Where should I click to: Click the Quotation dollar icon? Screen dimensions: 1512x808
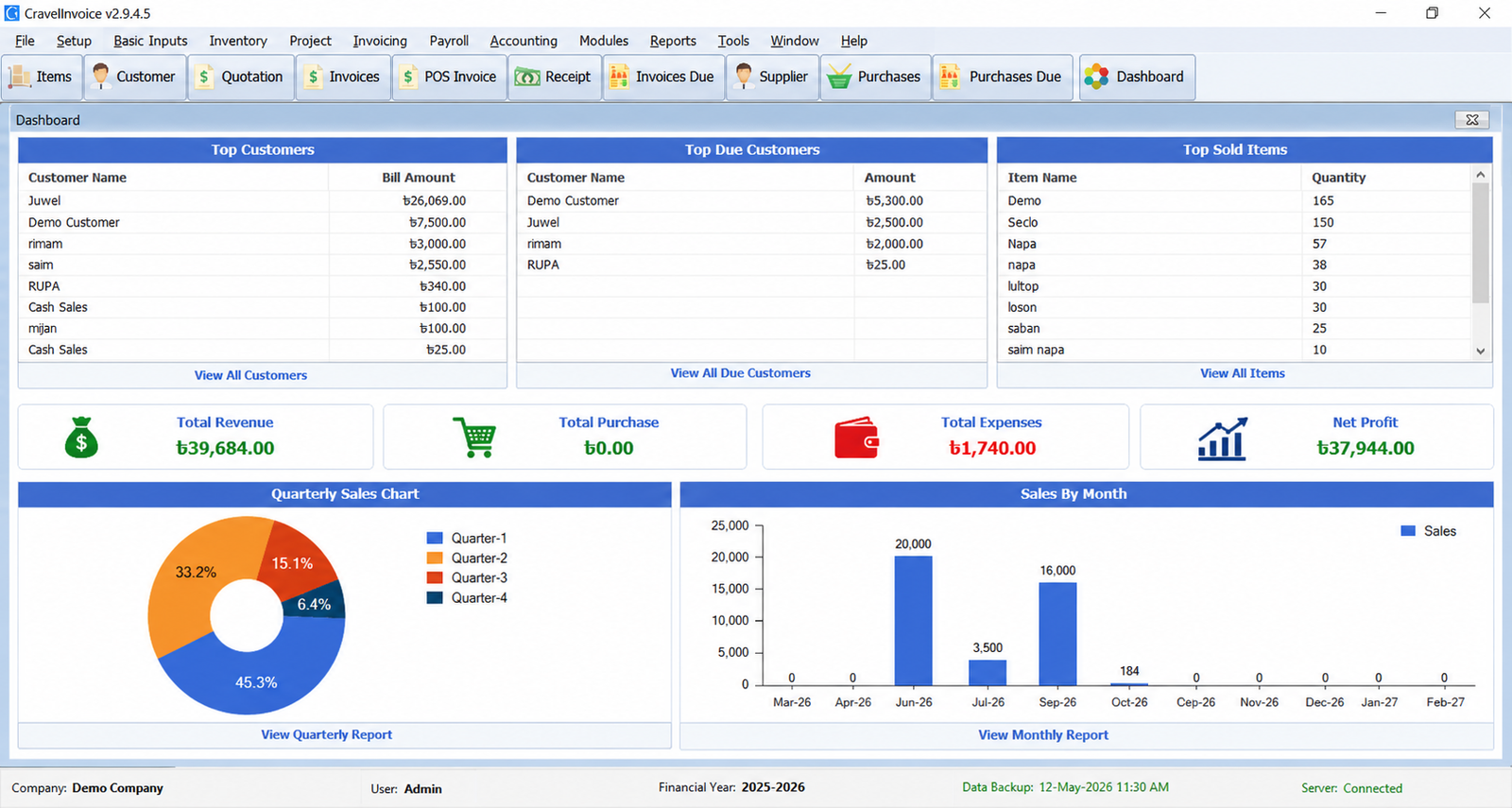pos(204,77)
